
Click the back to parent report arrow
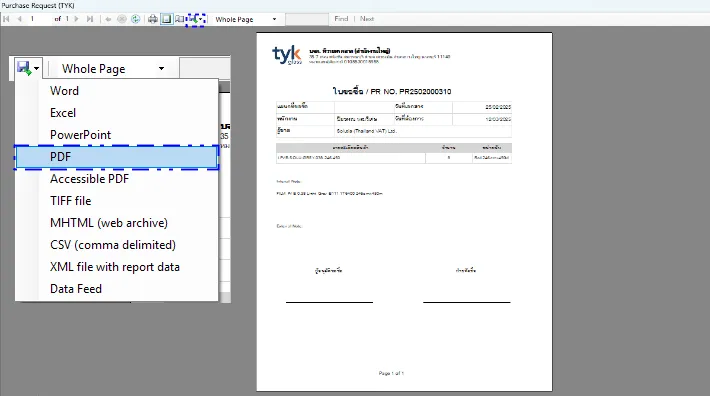[x=108, y=19]
